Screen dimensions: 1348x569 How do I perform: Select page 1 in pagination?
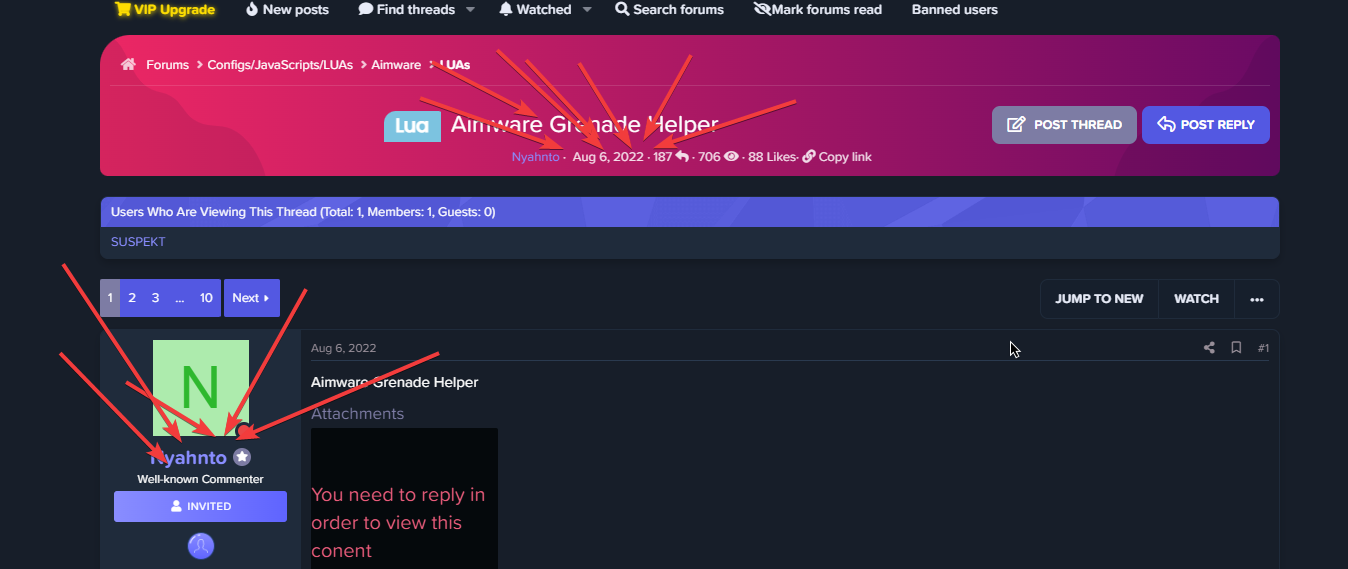coord(110,298)
